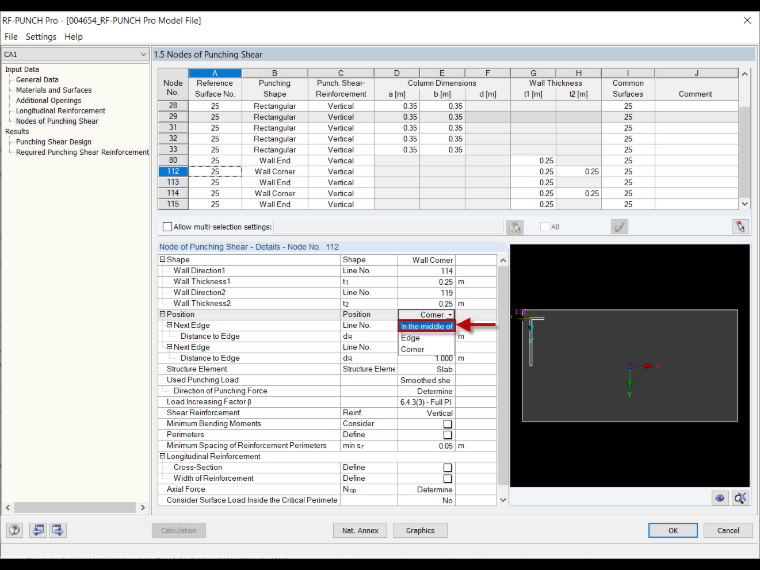The height and width of the screenshot is (570, 760).
Task: Collapse the Longitudinal Reinforcement group
Action: point(163,456)
